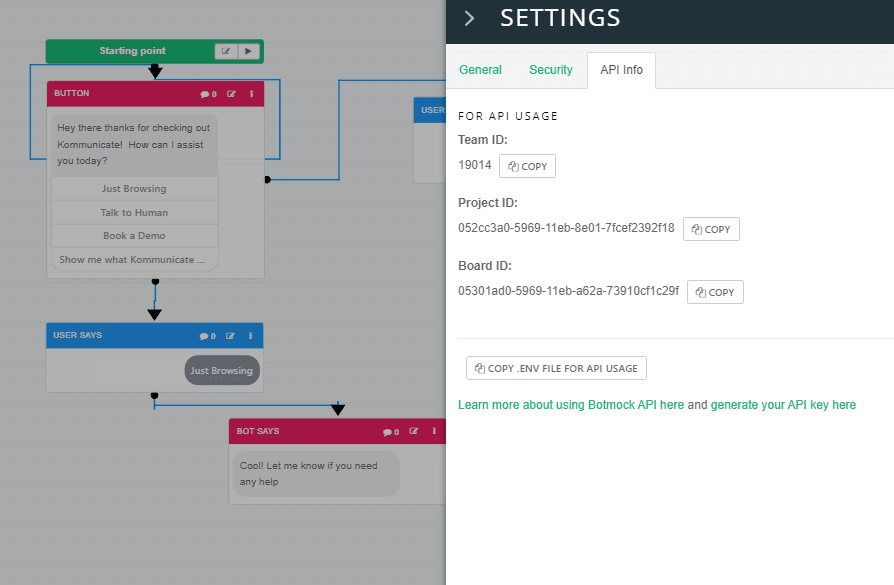Click the BOT SAYS block header title

coord(258,431)
